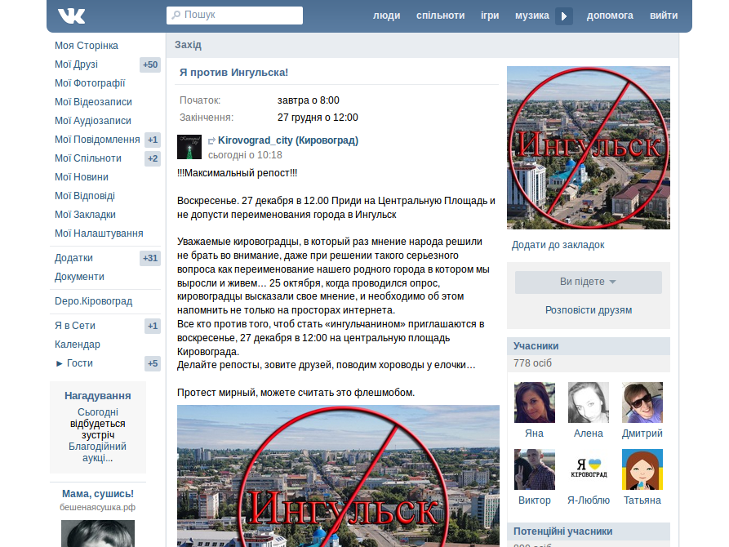Open Depo.Кіровоград link
The width and height of the screenshot is (729, 547).
(93, 301)
